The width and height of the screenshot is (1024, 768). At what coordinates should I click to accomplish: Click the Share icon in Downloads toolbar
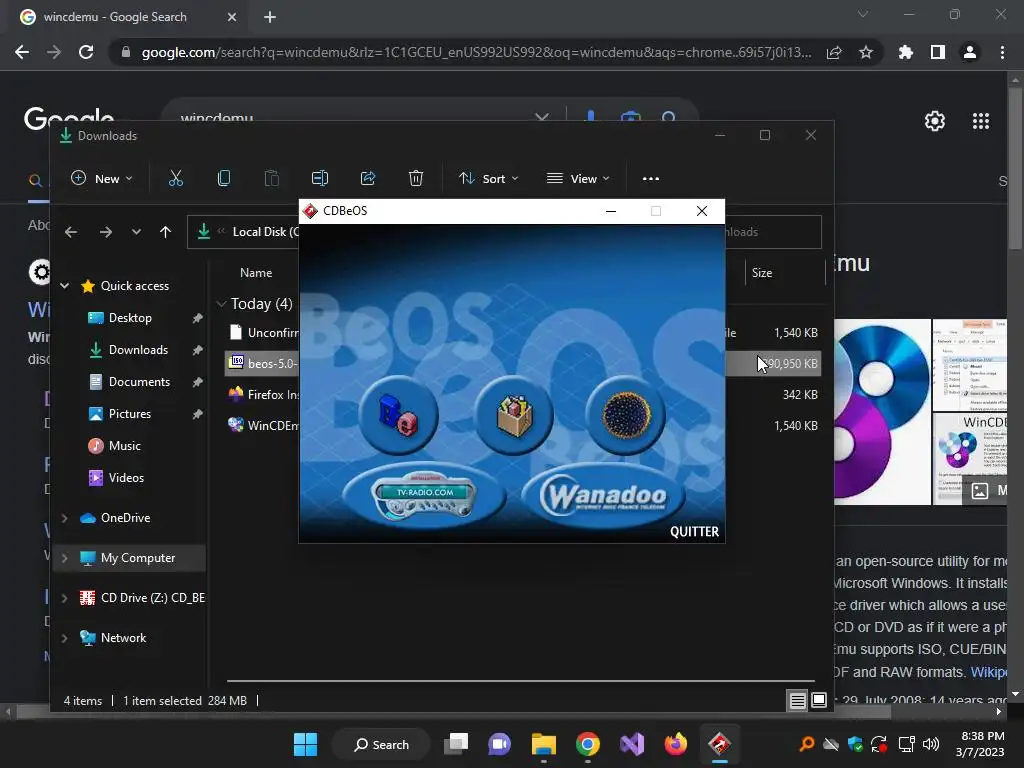point(368,178)
